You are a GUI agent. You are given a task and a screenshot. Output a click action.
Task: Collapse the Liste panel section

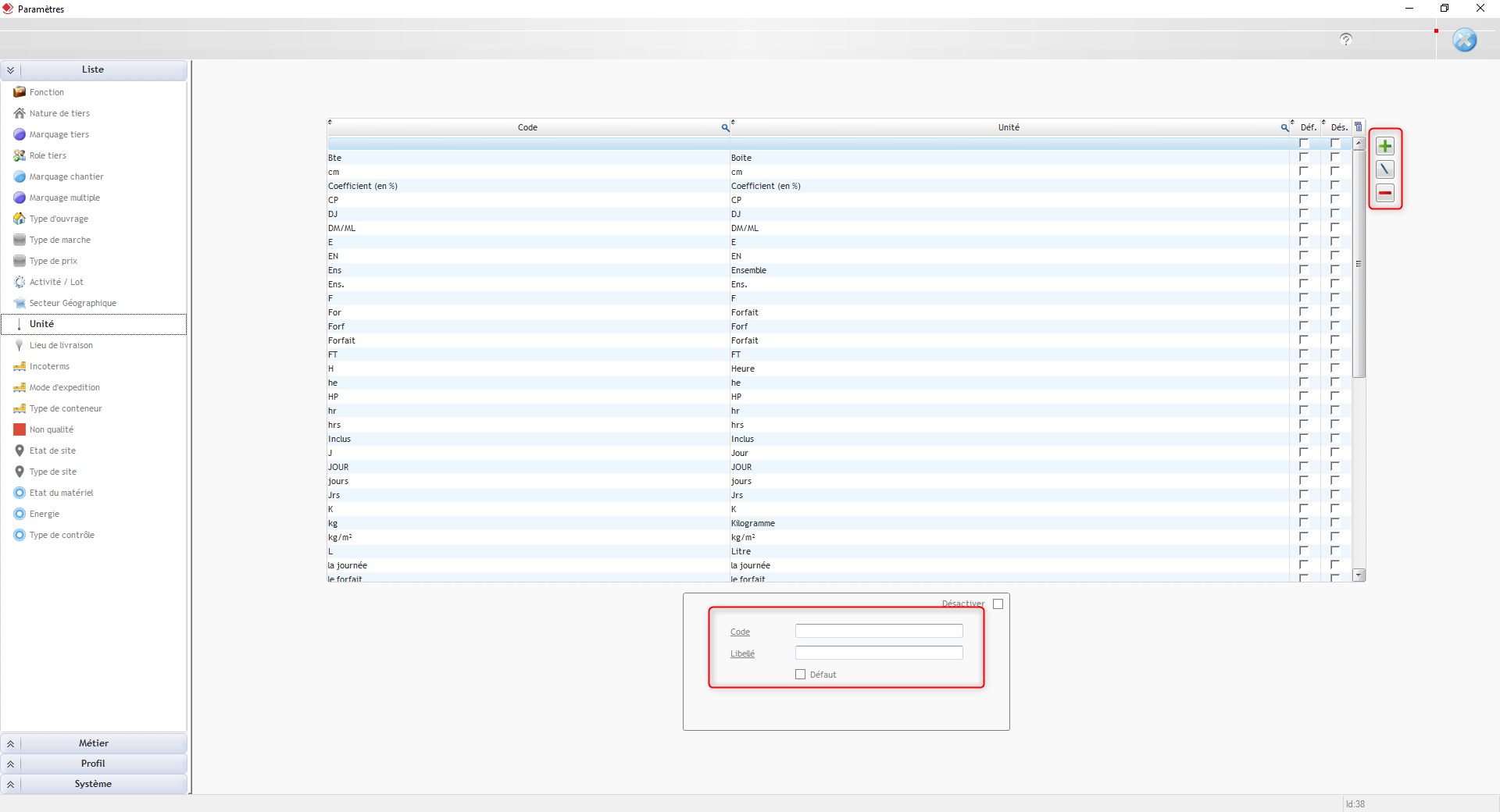(11, 70)
